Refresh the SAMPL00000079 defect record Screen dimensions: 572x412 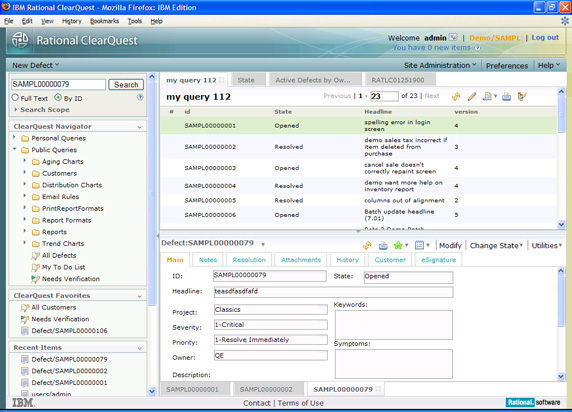coord(367,246)
